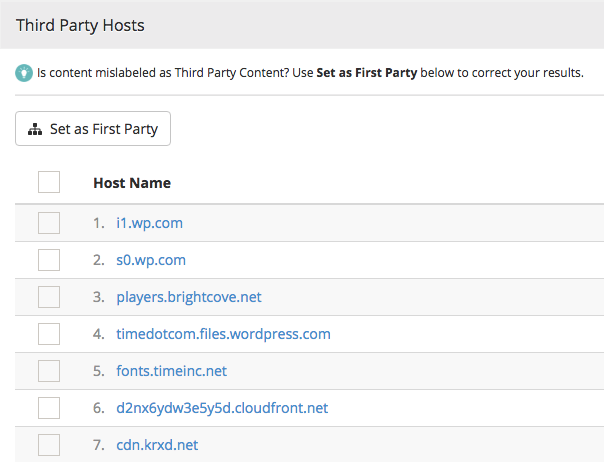Check the box for s0.wp.com
The height and width of the screenshot is (462, 604).
click(x=49, y=260)
